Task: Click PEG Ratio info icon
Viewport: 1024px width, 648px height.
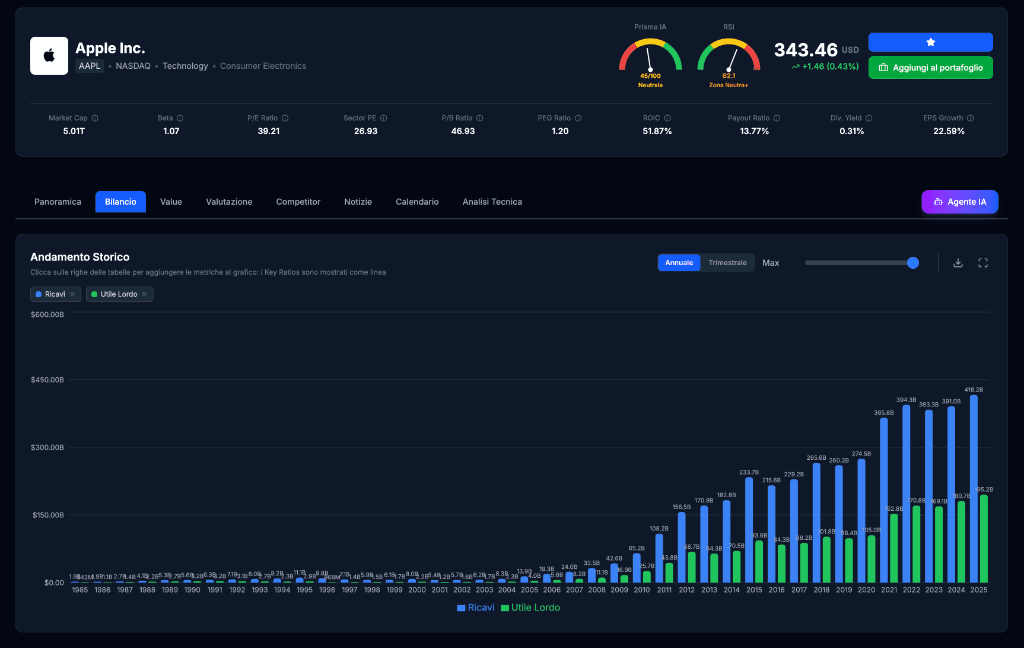Action: click(579, 118)
